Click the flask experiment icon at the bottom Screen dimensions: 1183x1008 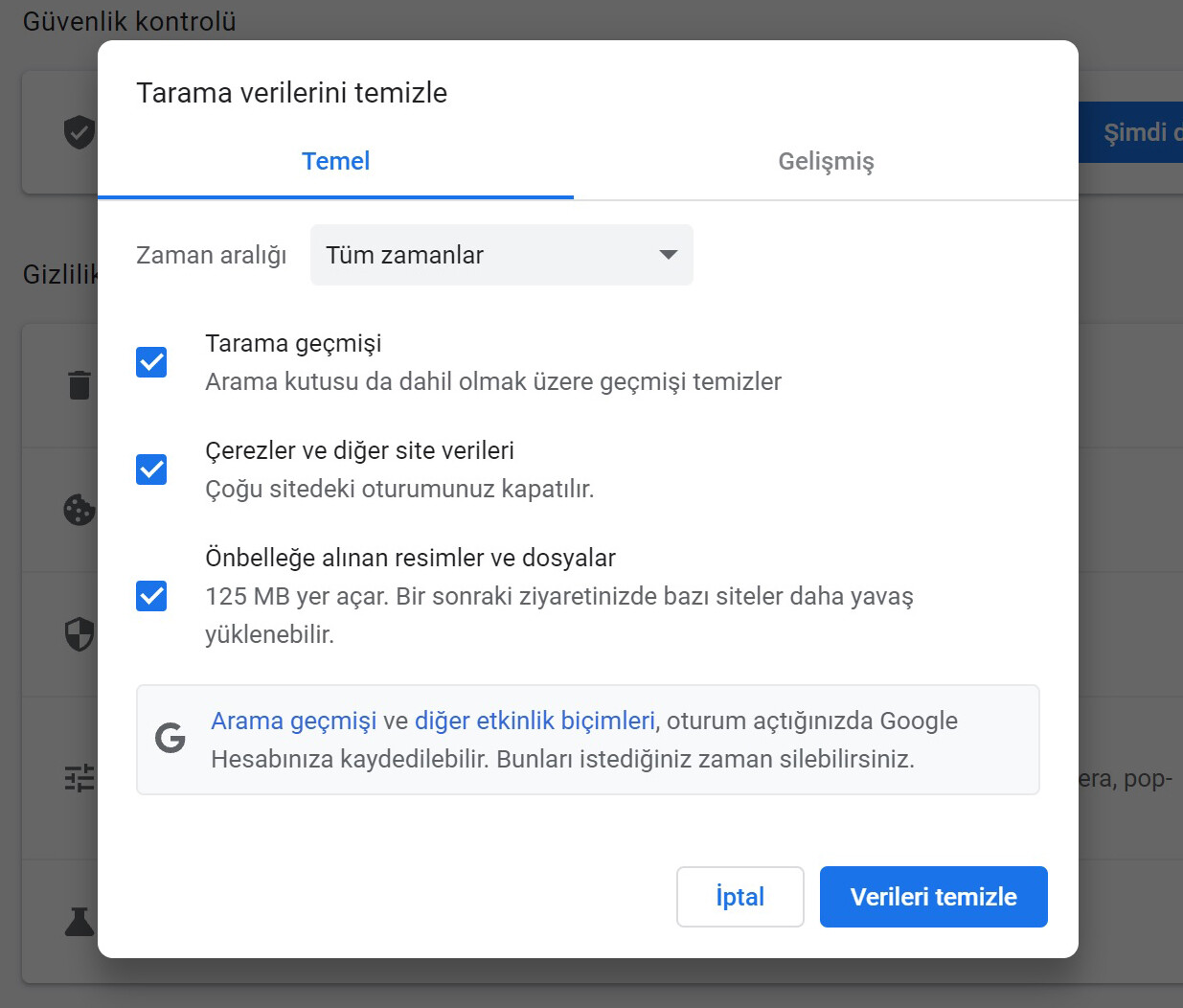pos(79,922)
